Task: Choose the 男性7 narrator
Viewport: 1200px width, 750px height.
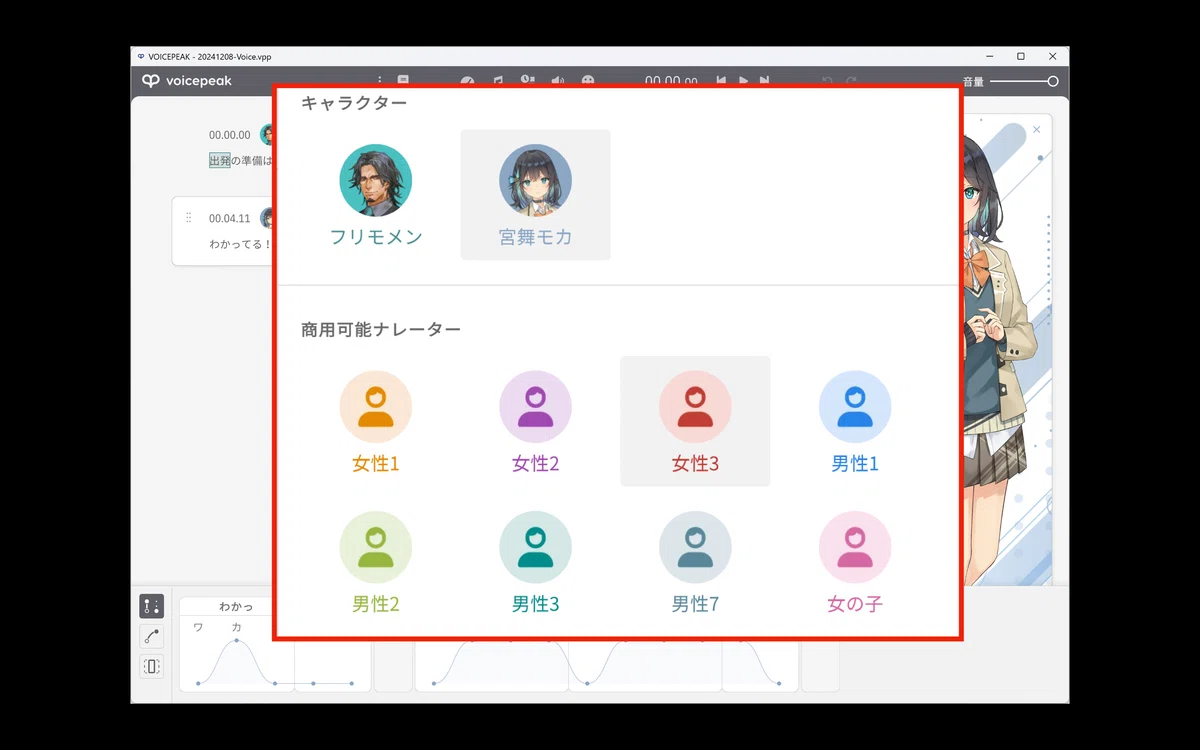Action: (x=695, y=562)
